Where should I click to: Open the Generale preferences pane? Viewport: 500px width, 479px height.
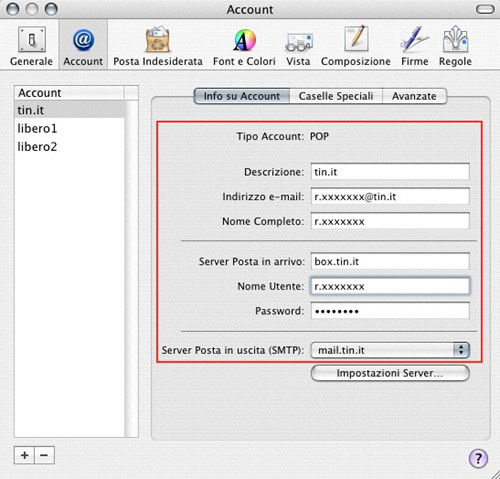[31, 46]
